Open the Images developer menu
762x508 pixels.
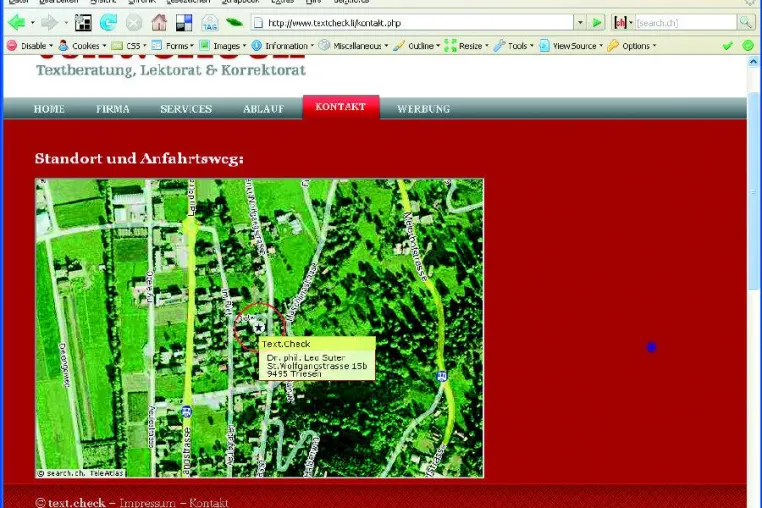pos(223,46)
